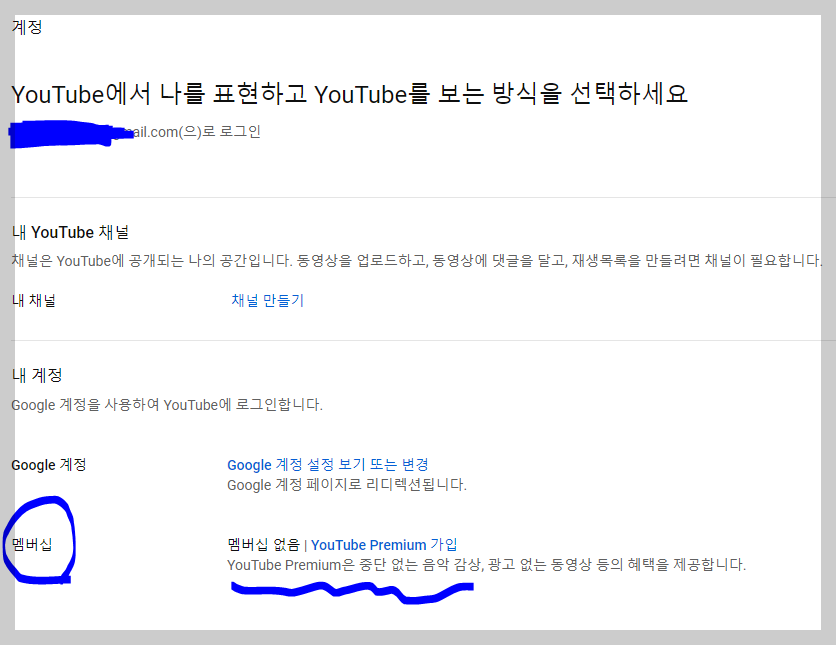Click the '내 채널' row label
The width and height of the screenshot is (836, 645).
point(34,301)
